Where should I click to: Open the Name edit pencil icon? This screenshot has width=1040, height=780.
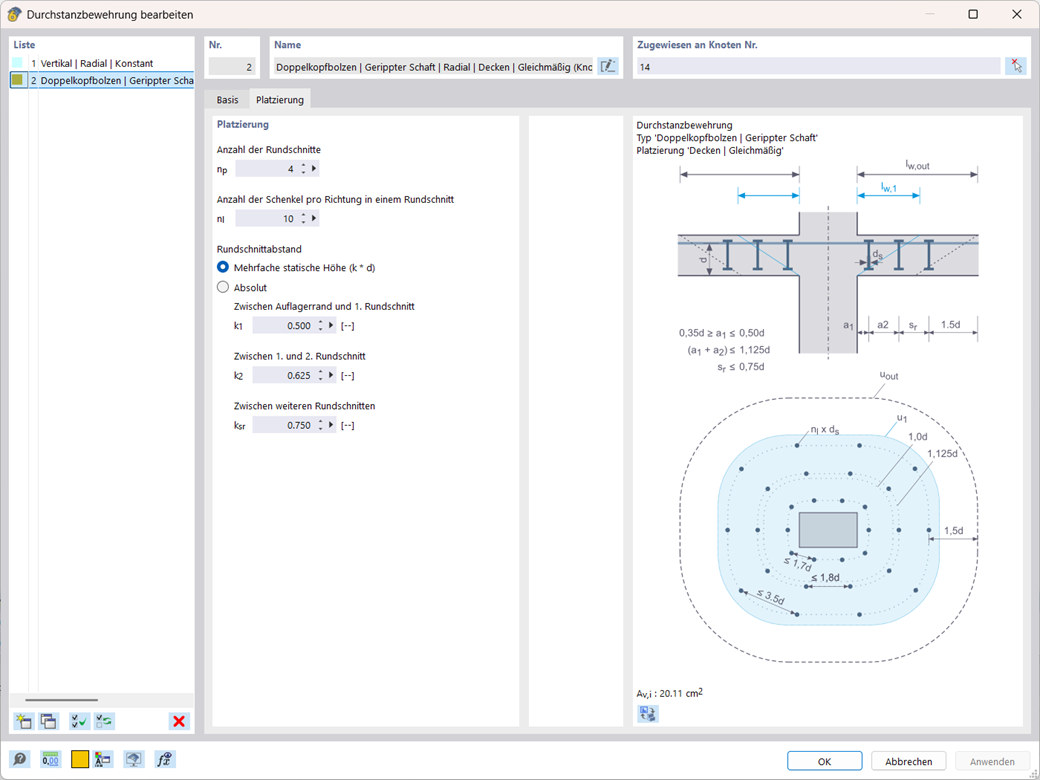(x=608, y=65)
